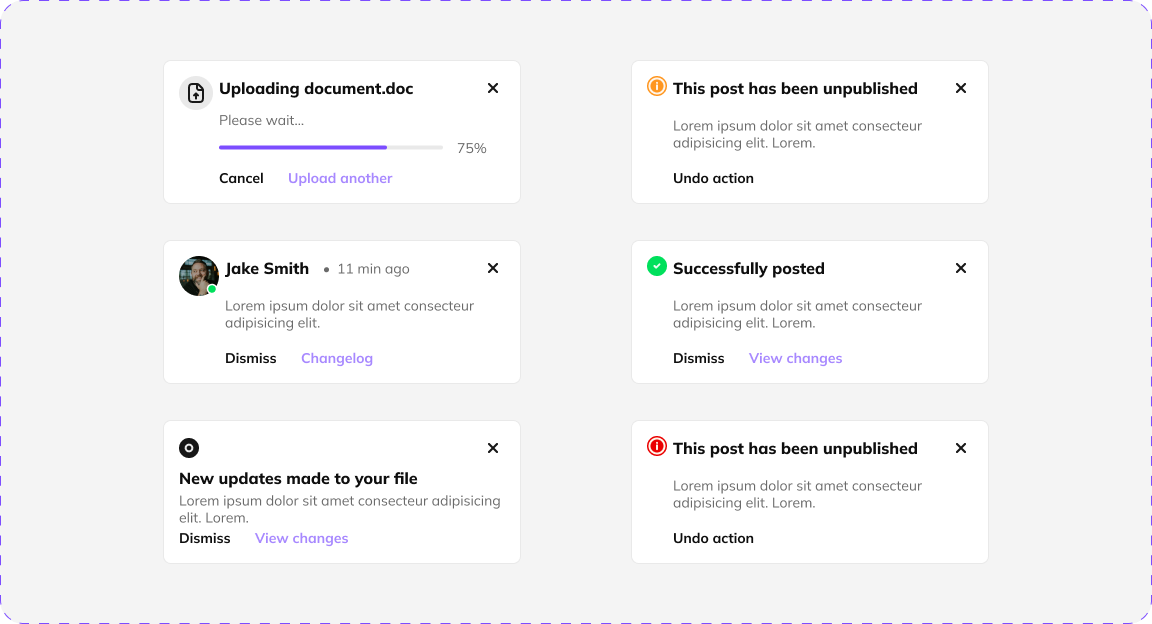This screenshot has height=624, width=1152.
Task: Click Upload another link
Action: click(x=340, y=178)
